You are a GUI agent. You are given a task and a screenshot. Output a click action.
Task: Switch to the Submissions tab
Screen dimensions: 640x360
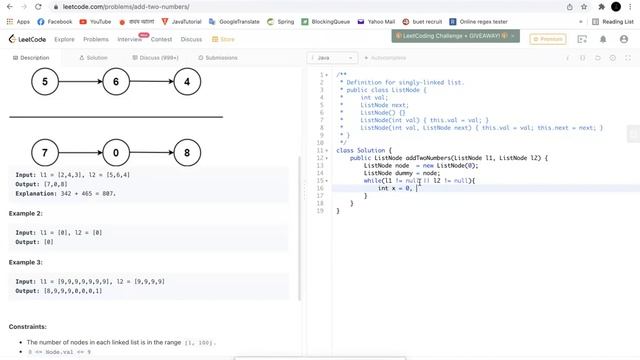(218, 58)
